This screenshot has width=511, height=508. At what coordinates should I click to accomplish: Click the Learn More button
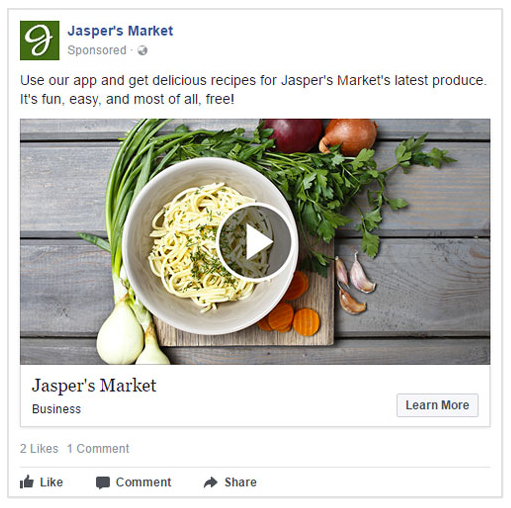coord(437,405)
